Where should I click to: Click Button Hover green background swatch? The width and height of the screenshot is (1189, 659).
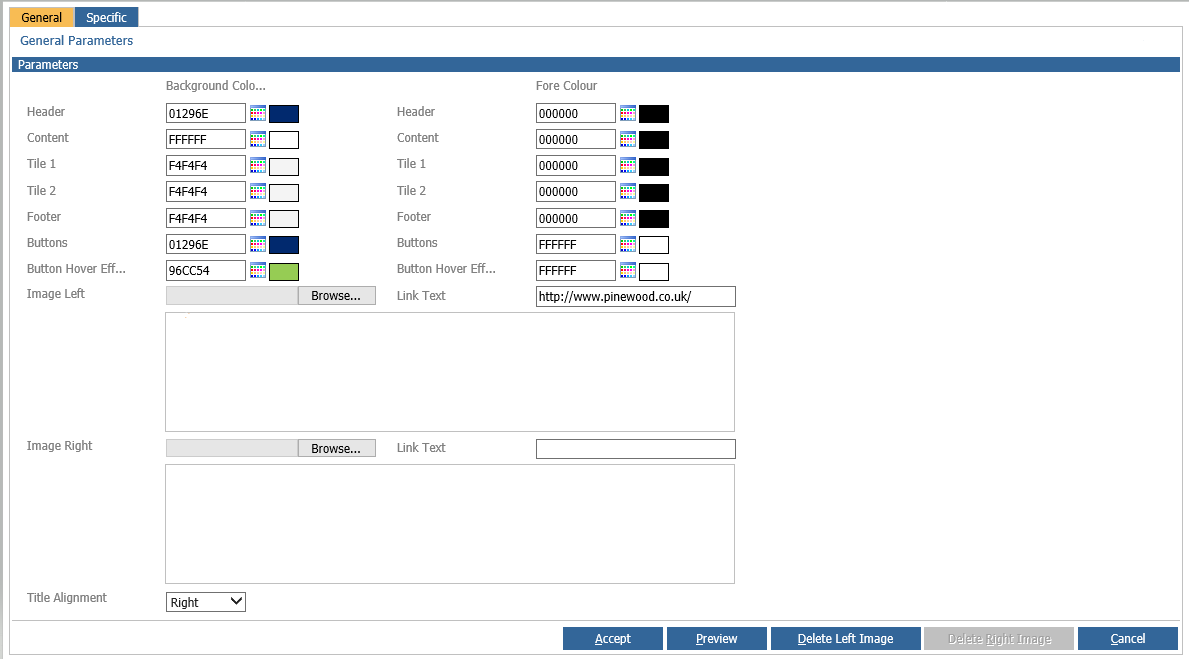click(x=284, y=271)
